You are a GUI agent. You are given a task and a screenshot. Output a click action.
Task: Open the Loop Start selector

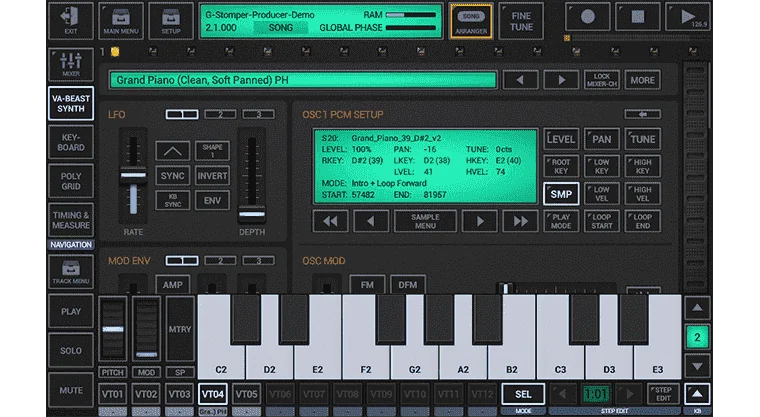point(602,221)
